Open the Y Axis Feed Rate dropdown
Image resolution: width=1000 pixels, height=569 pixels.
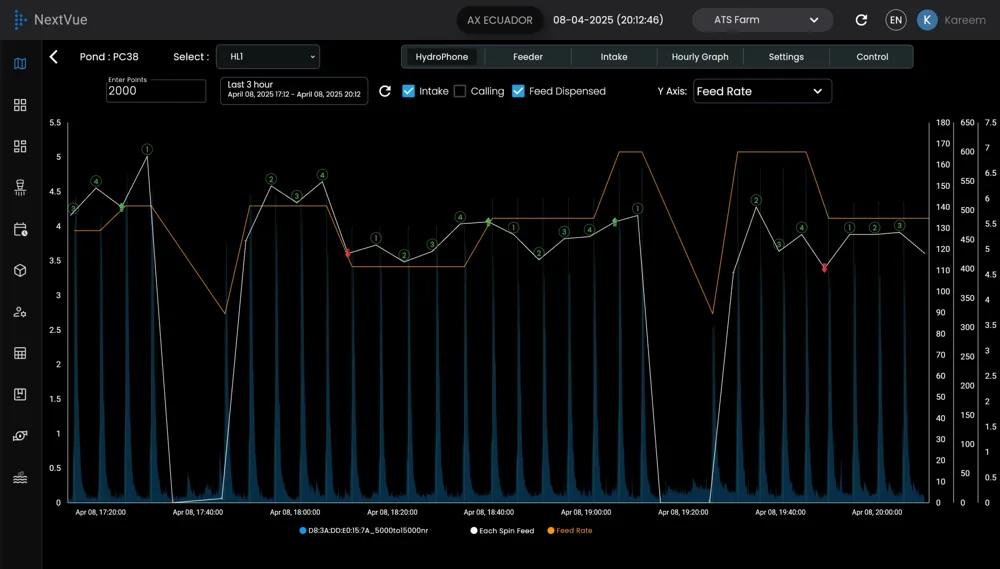pyautogui.click(x=762, y=91)
